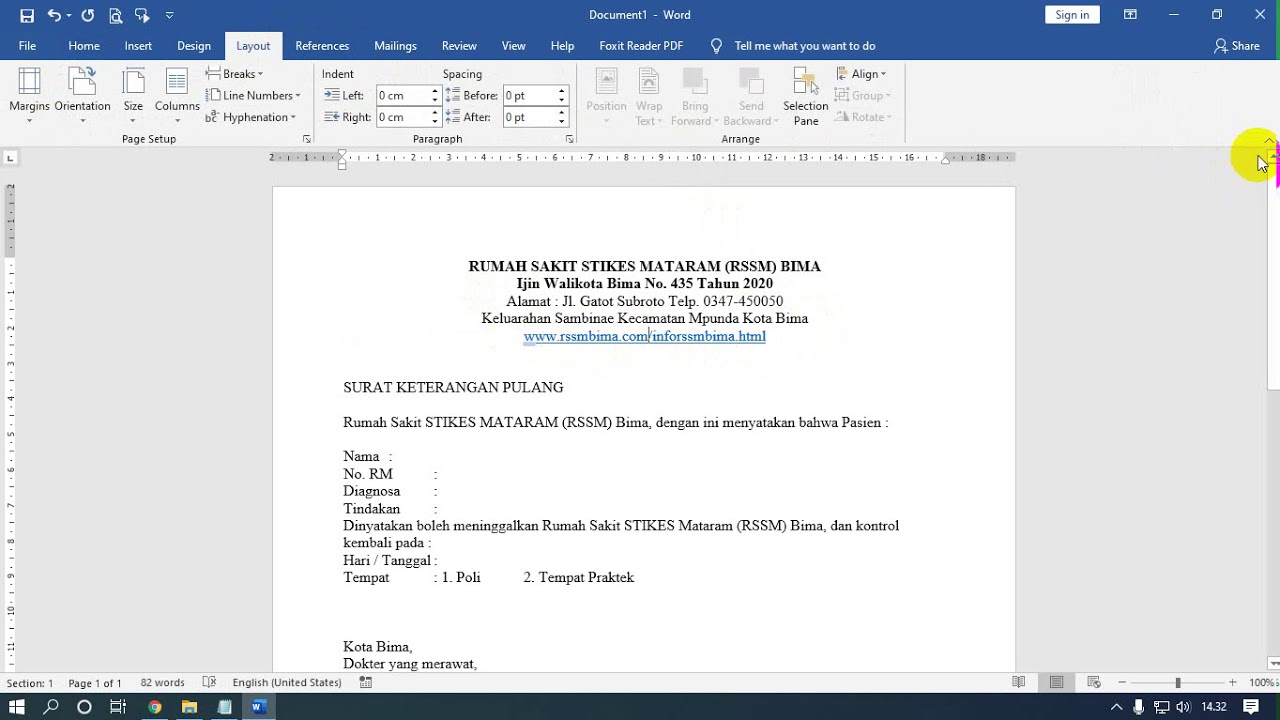Click the Share button

pyautogui.click(x=1237, y=46)
